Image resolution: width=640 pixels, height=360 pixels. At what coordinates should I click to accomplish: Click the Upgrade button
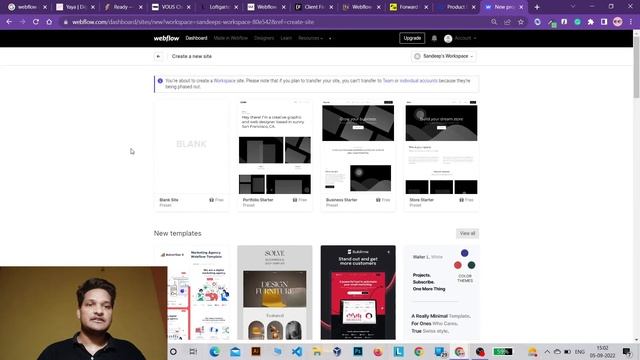[412, 38]
